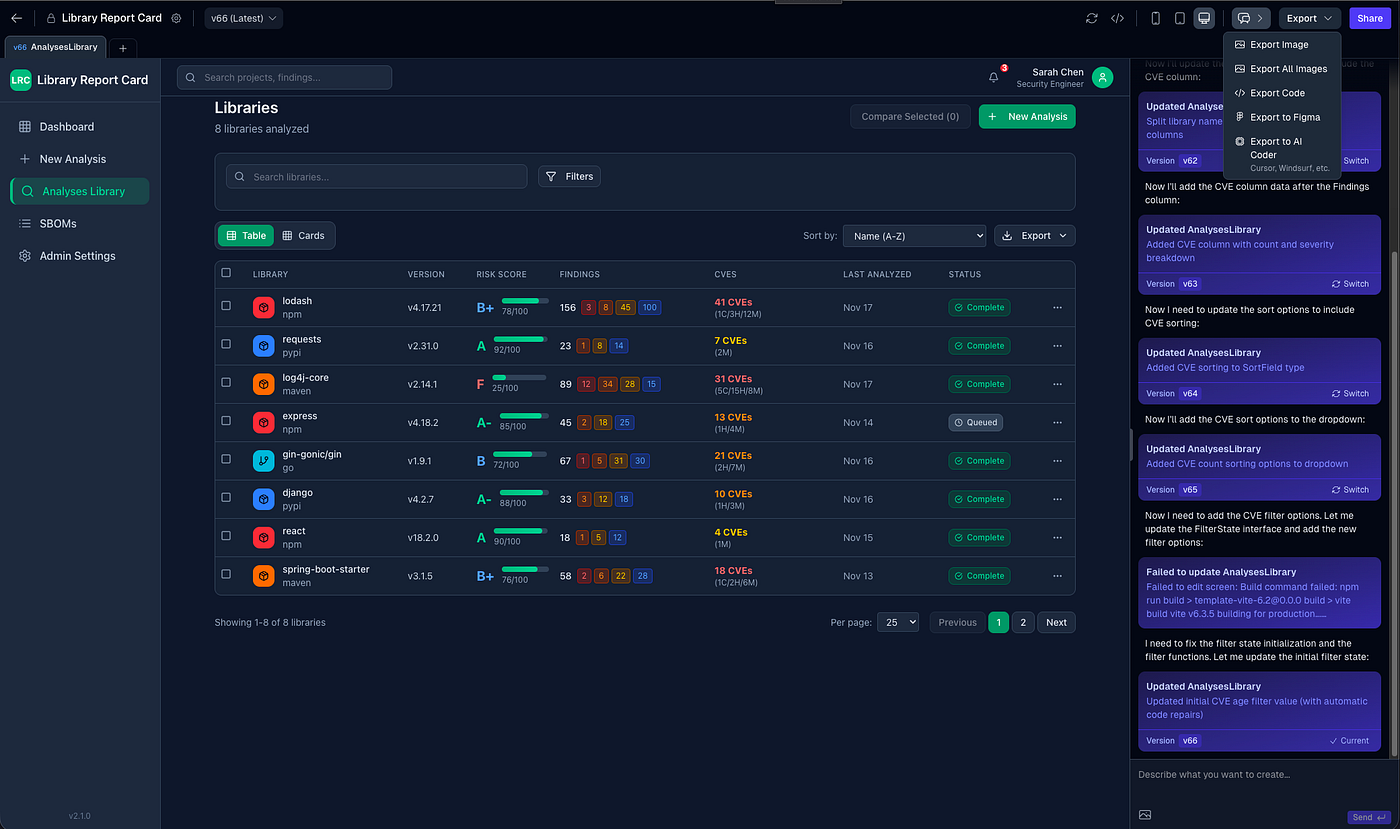Click the Share button
The image size is (1400, 829).
pos(1369,18)
